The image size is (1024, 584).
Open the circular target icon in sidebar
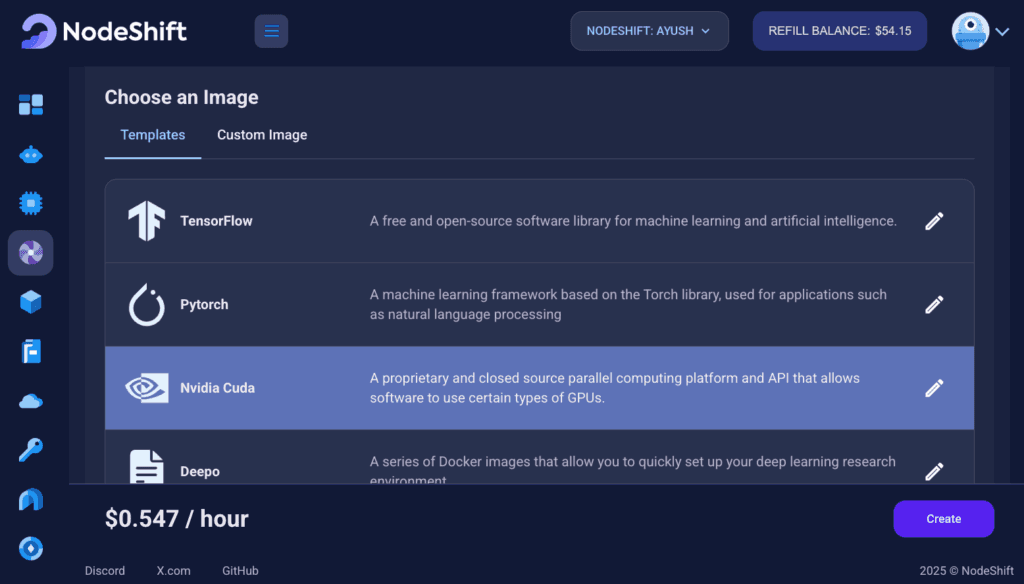(31, 549)
